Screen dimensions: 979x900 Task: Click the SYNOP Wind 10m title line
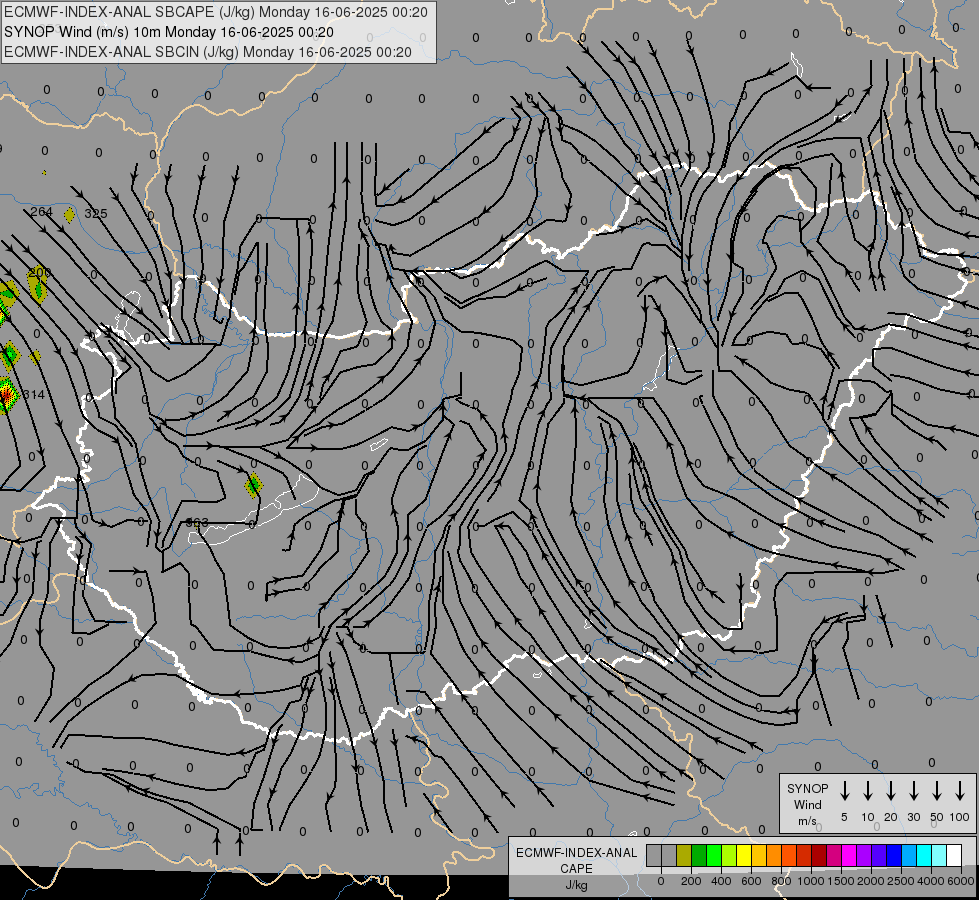[169, 32]
